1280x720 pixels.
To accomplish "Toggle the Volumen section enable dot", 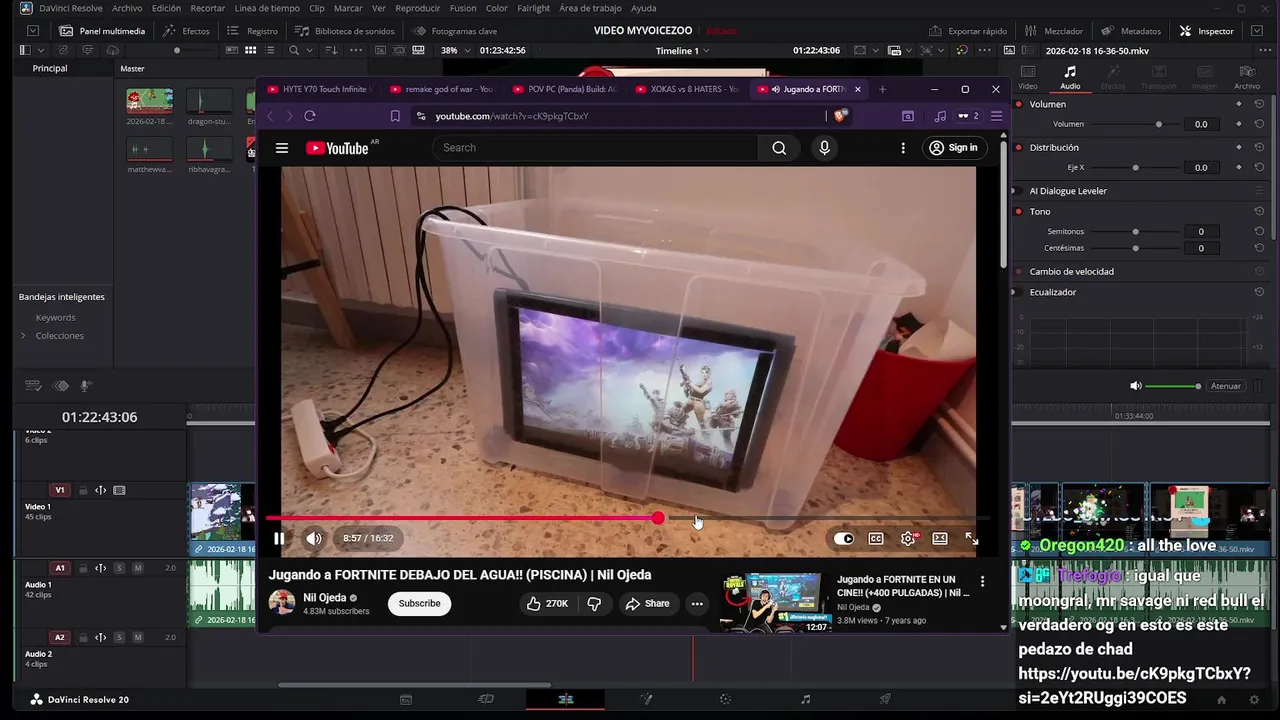I will click(1019, 104).
